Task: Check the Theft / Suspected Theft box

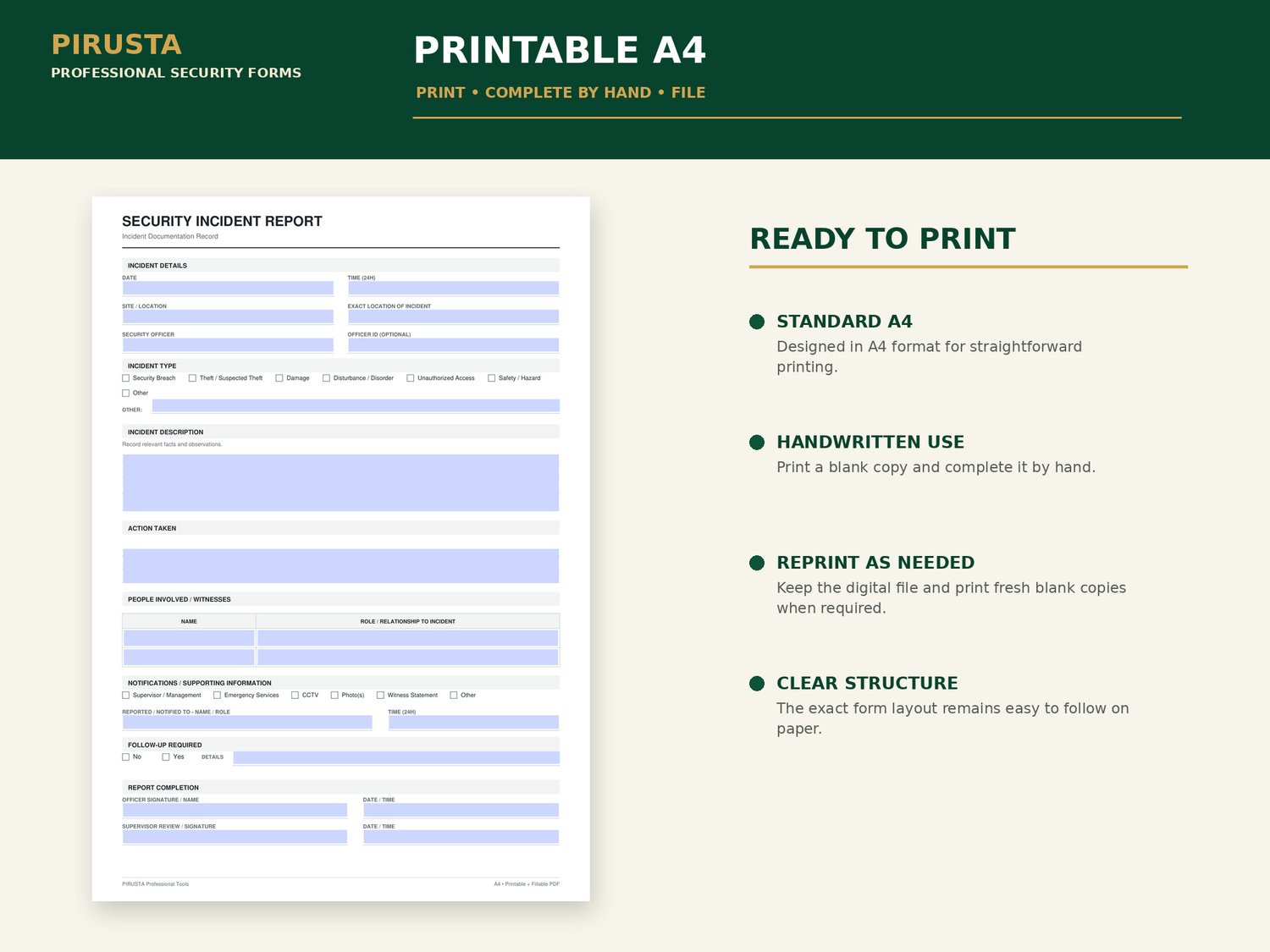Action: point(193,378)
